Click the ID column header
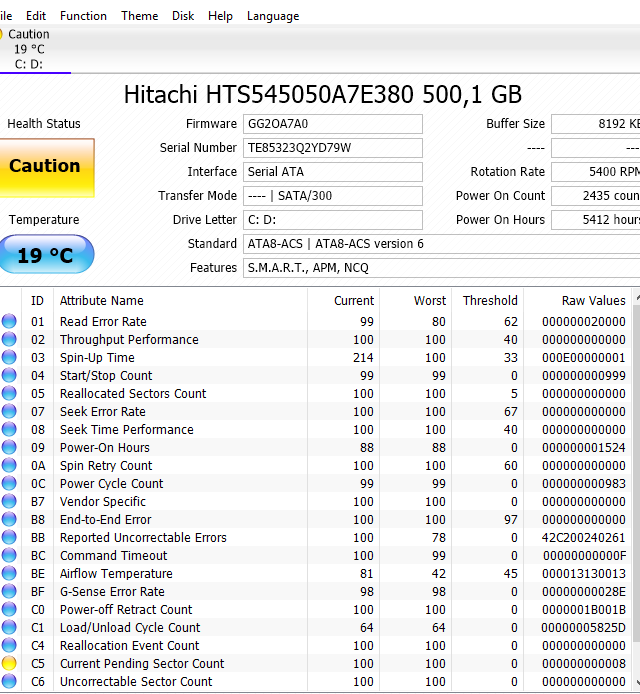 38,301
